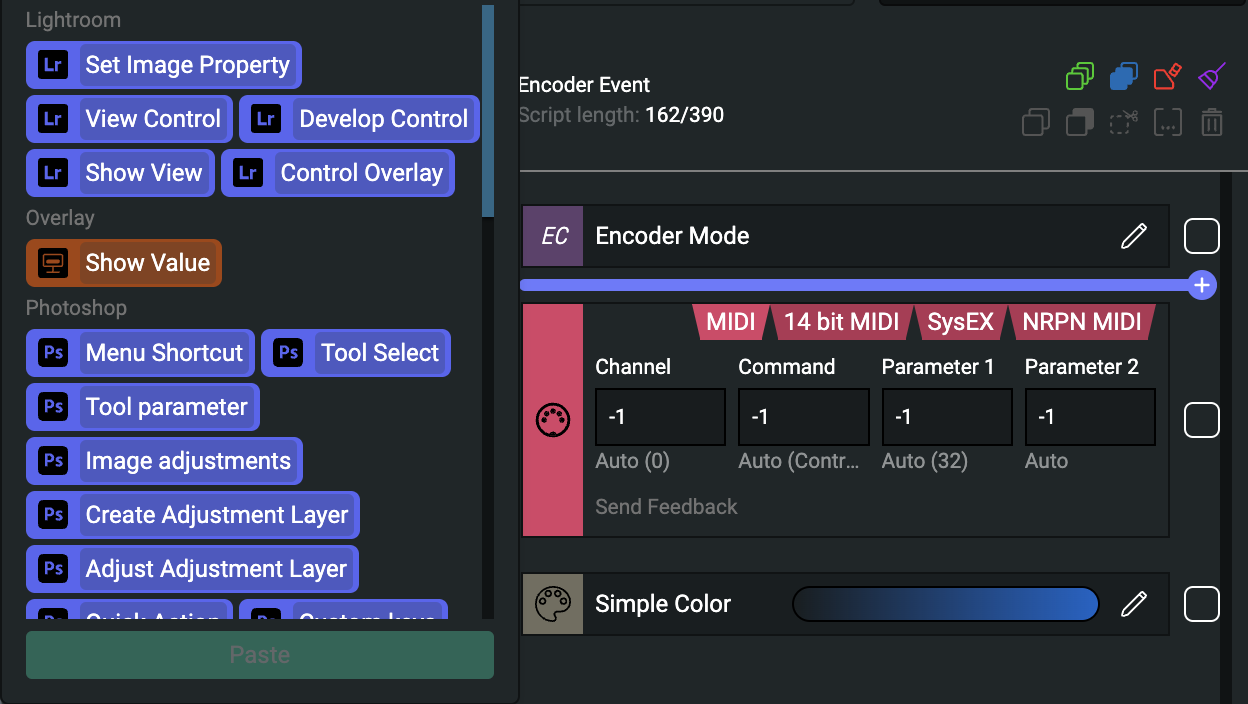Click the green copy all actions icon
1248x704 pixels.
pos(1079,76)
